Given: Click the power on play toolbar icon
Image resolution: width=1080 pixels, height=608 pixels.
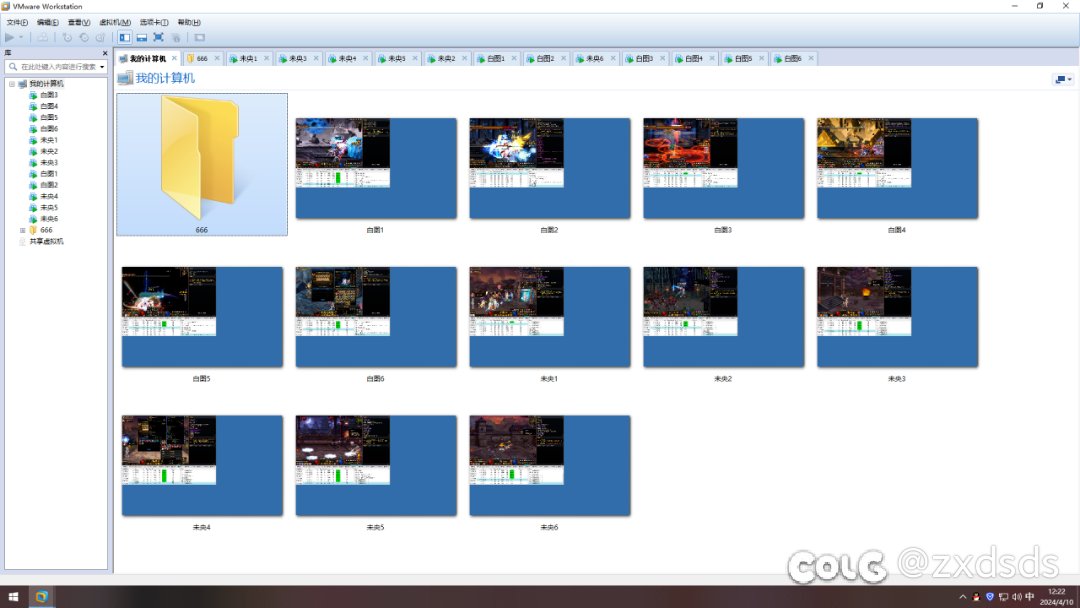Looking at the screenshot, I should tap(10, 37).
